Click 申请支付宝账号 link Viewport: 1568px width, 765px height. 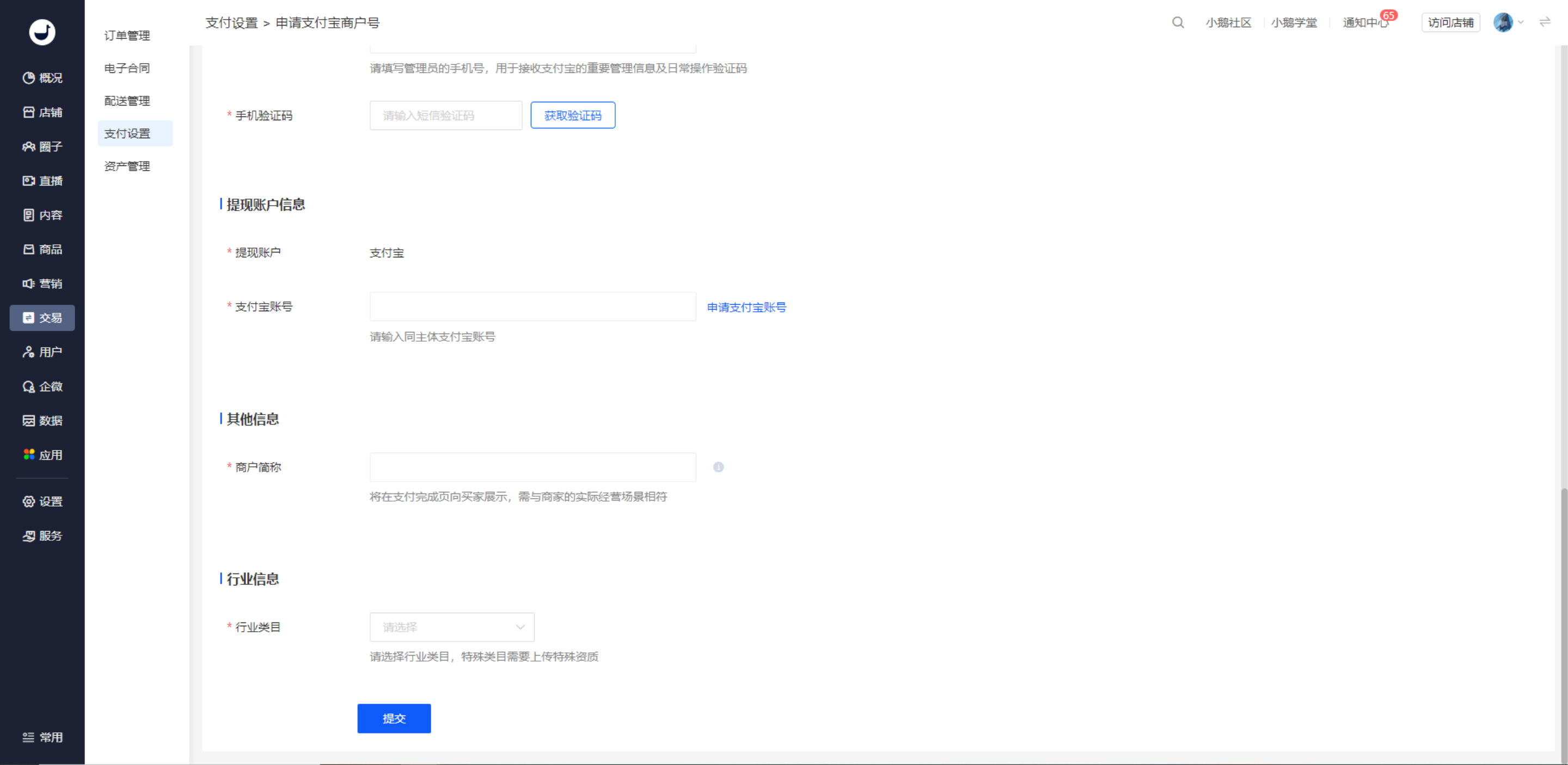coord(746,307)
